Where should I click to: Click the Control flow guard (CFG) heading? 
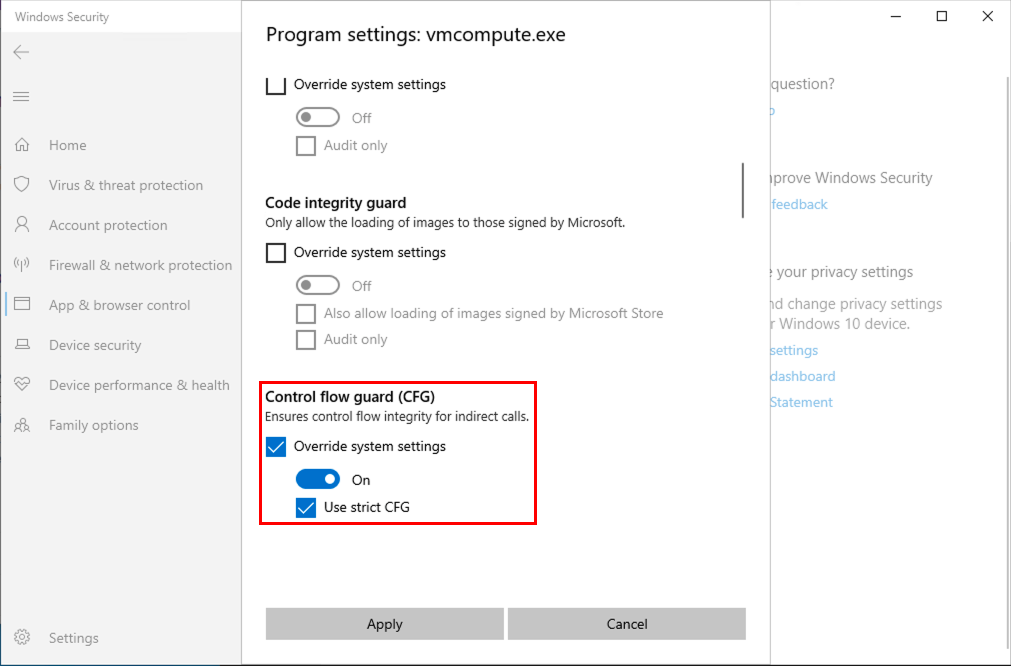(350, 397)
